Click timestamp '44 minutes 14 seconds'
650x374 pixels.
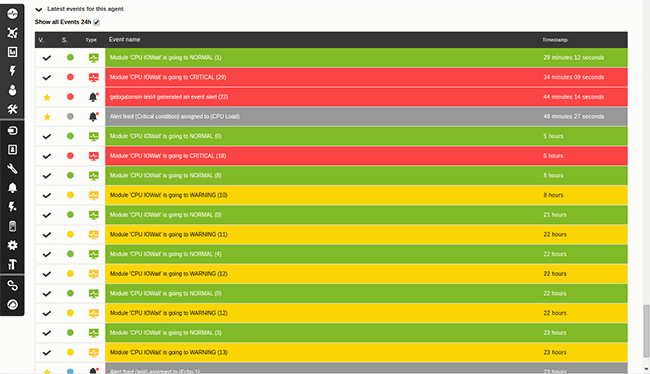click(574, 97)
